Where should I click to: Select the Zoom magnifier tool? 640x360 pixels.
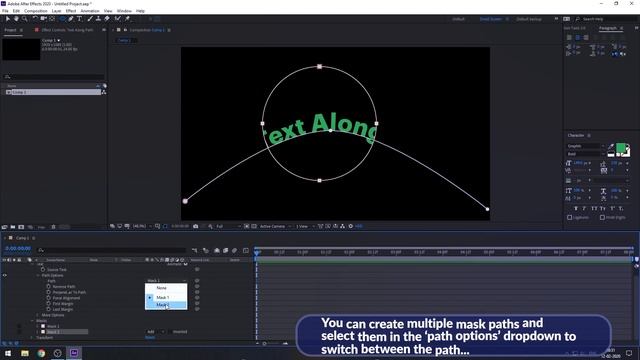click(24, 19)
